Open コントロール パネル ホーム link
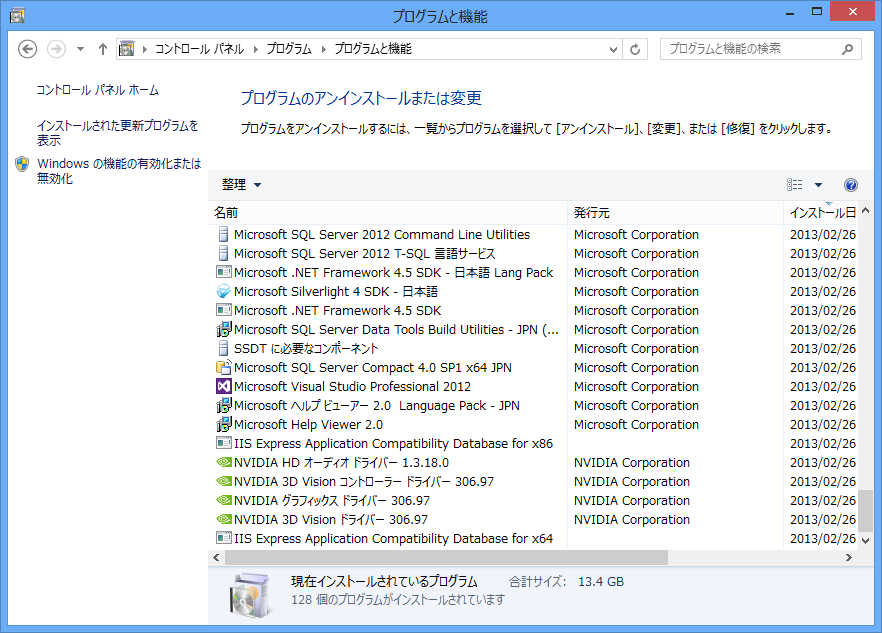Viewport: 882px width, 633px height. click(98, 90)
